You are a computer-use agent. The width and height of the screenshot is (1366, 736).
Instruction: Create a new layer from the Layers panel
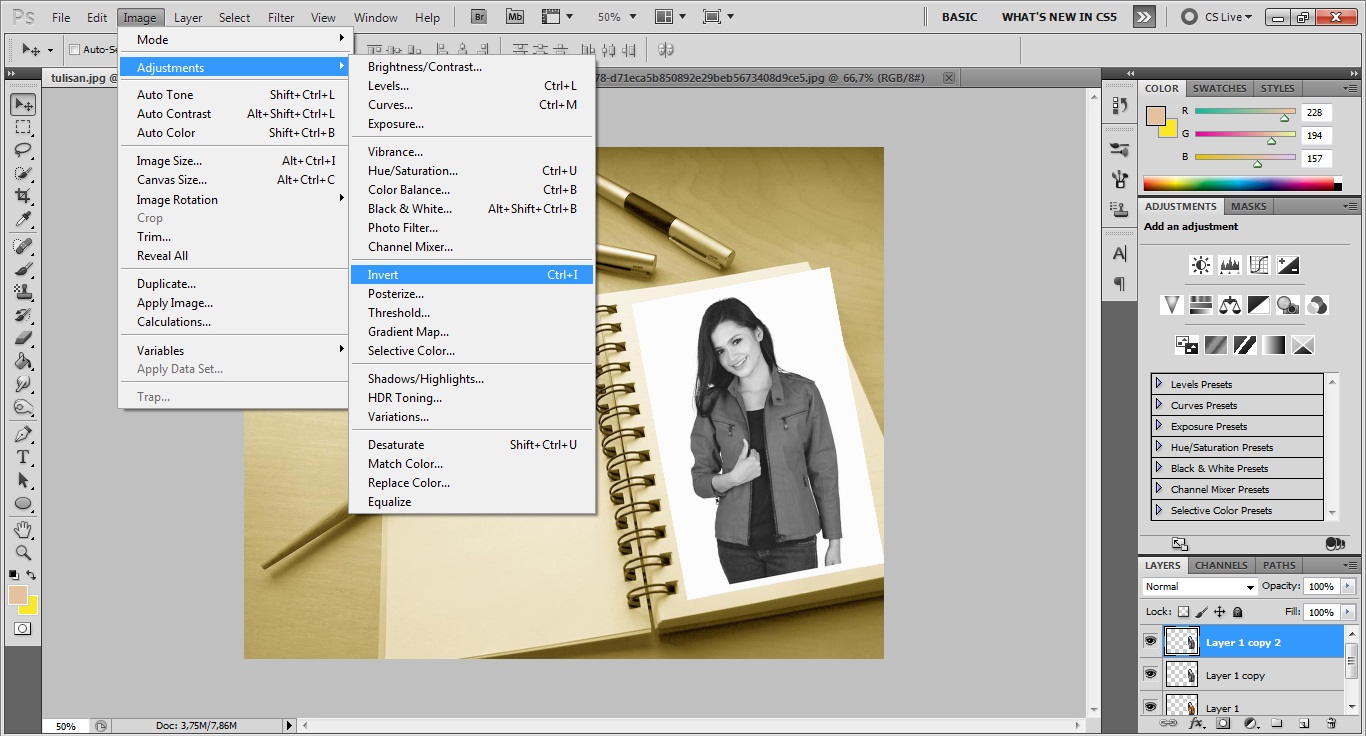click(1304, 723)
